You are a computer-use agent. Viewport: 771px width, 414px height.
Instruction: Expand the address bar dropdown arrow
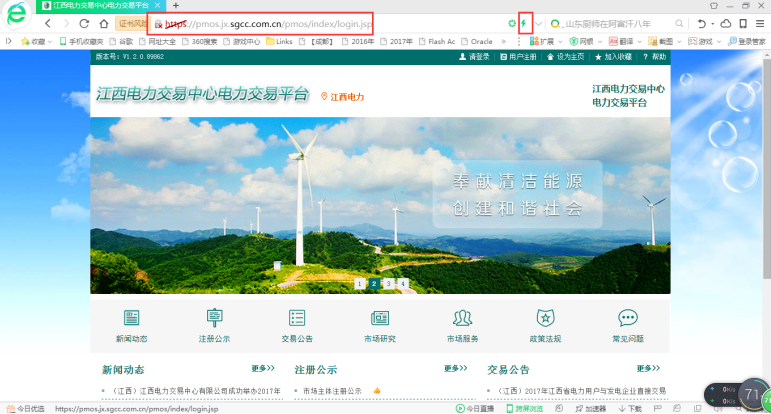[x=540, y=23]
